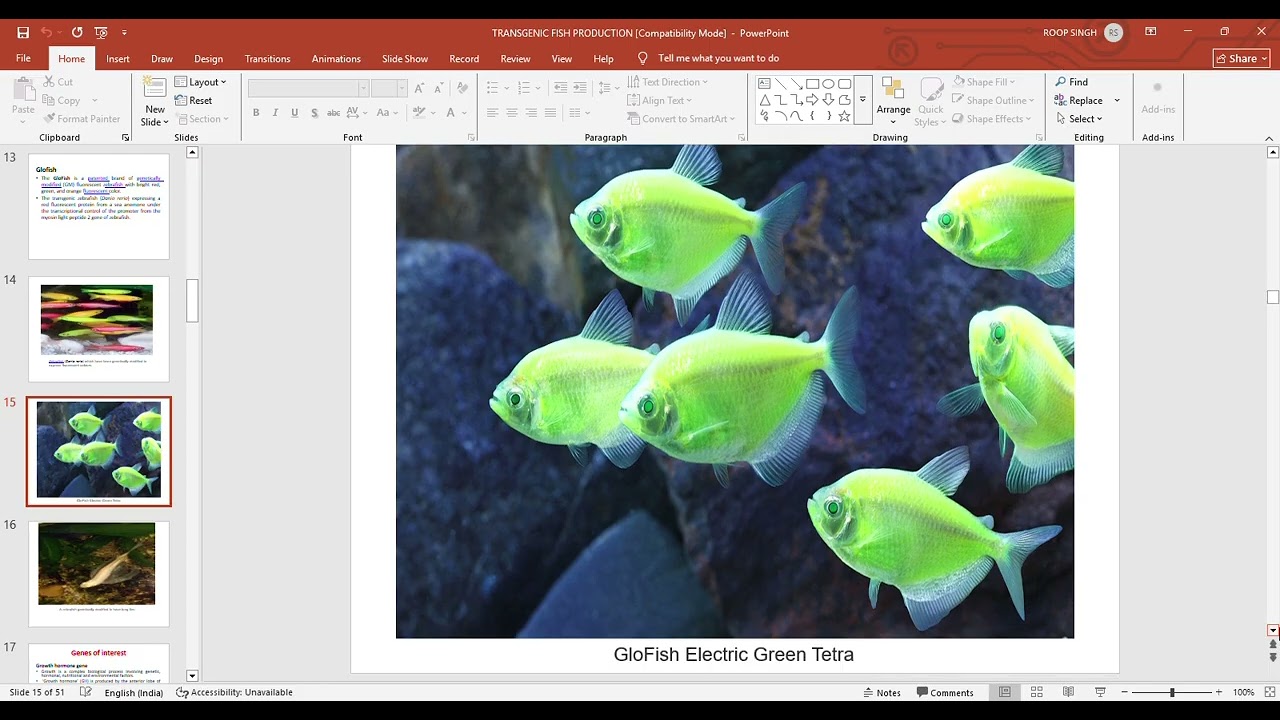Image resolution: width=1280 pixels, height=720 pixels.
Task: Open the Select dropdown
Action: coord(1079,119)
